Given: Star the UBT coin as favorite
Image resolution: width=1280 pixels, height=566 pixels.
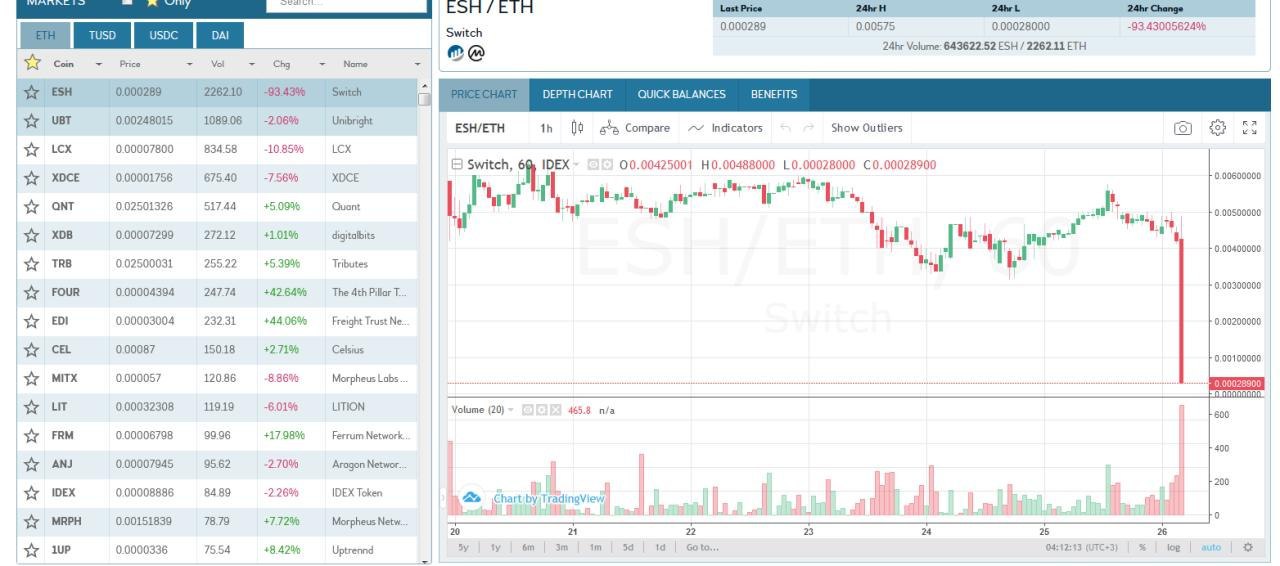Looking at the screenshot, I should (32, 120).
